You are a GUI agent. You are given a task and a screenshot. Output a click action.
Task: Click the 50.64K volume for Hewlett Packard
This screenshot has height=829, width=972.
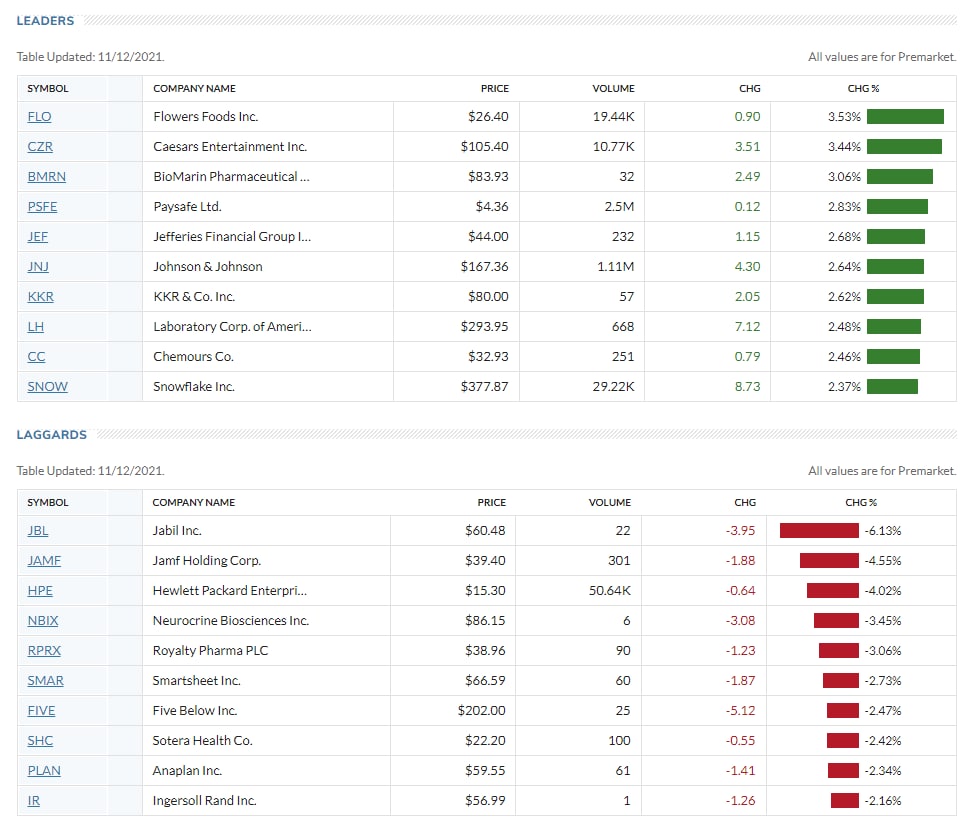tap(609, 590)
